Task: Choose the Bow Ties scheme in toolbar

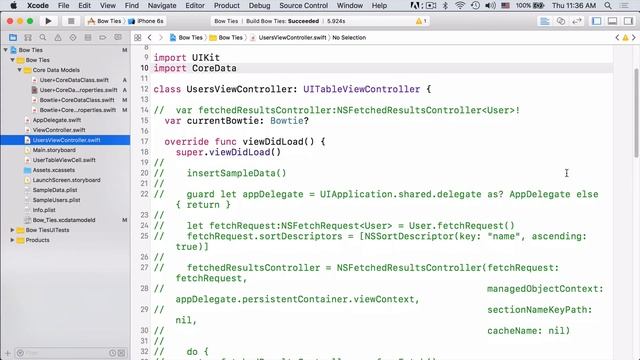Action: click(104, 21)
